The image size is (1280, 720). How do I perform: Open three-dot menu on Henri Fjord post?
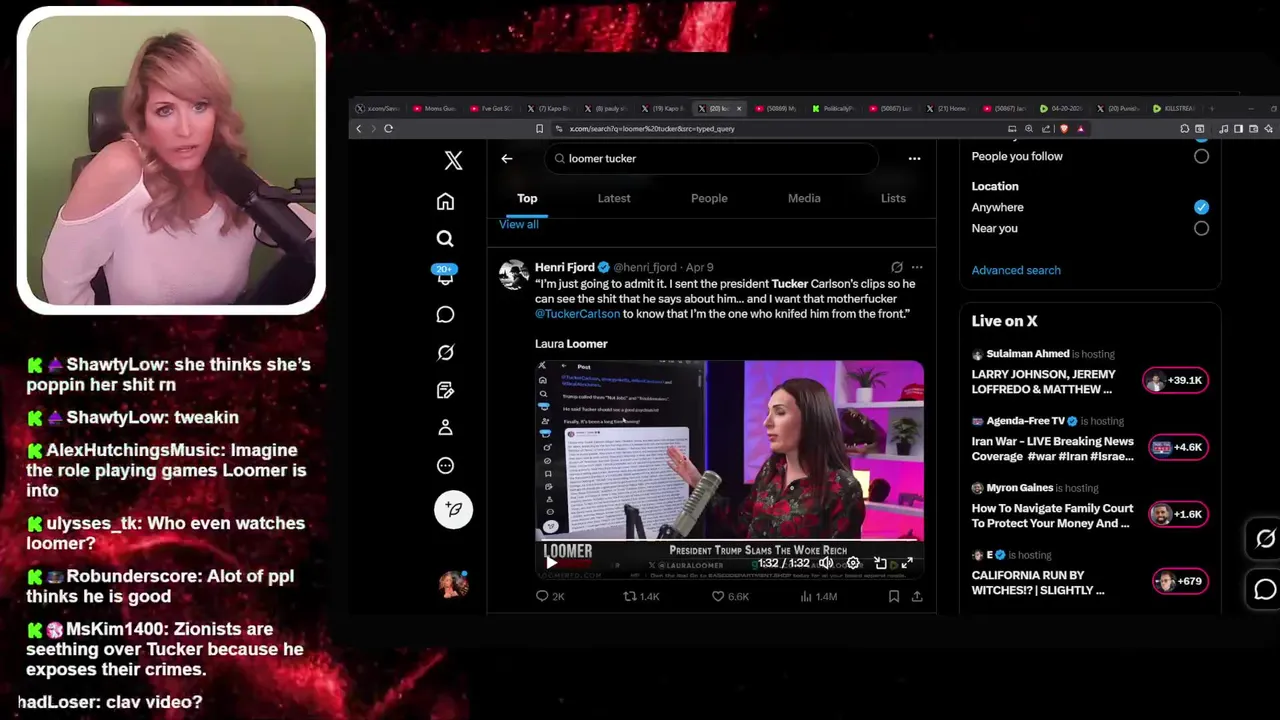[917, 267]
